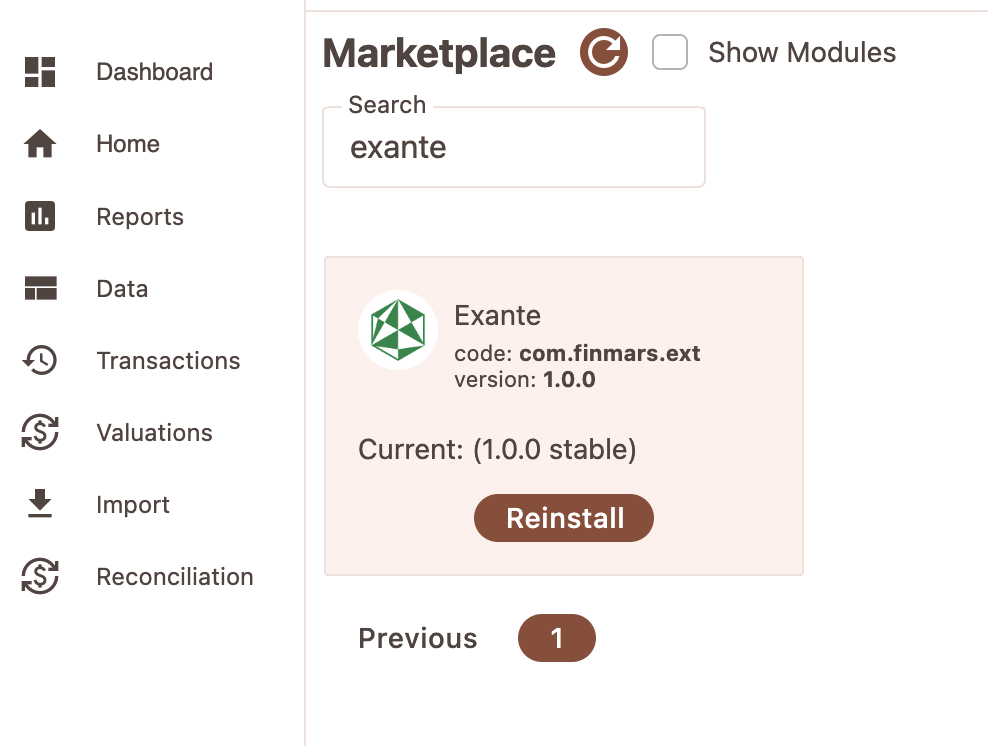Focus the Search field containing exante
The height and width of the screenshot is (746, 988).
click(x=514, y=147)
